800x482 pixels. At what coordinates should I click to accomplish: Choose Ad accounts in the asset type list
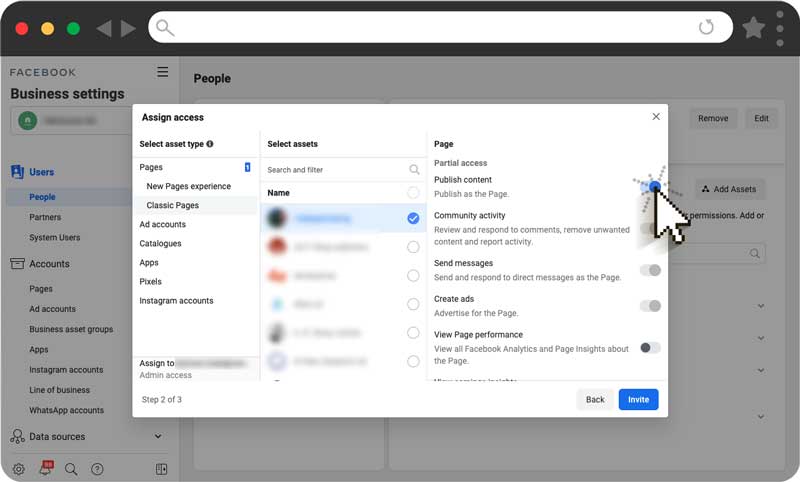pyautogui.click(x=162, y=225)
